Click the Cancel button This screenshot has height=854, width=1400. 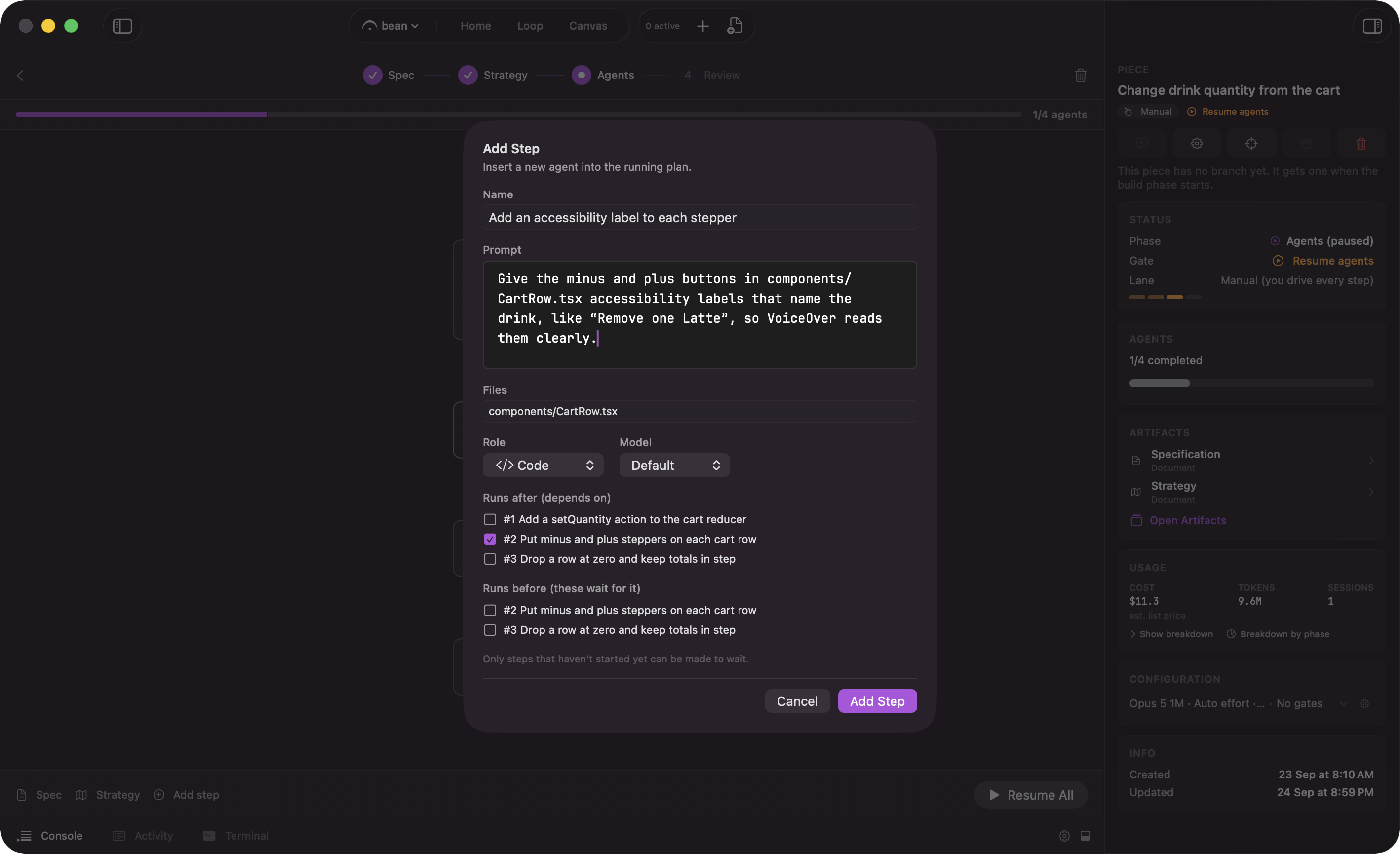click(x=797, y=700)
